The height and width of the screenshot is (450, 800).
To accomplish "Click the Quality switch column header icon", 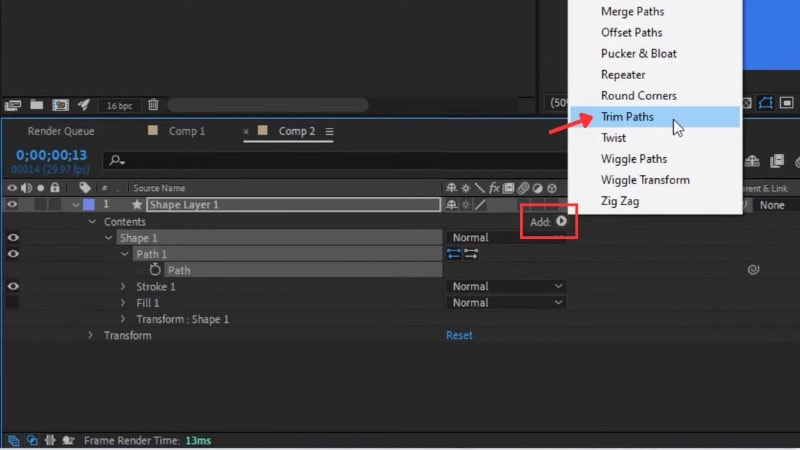I will (x=480, y=188).
